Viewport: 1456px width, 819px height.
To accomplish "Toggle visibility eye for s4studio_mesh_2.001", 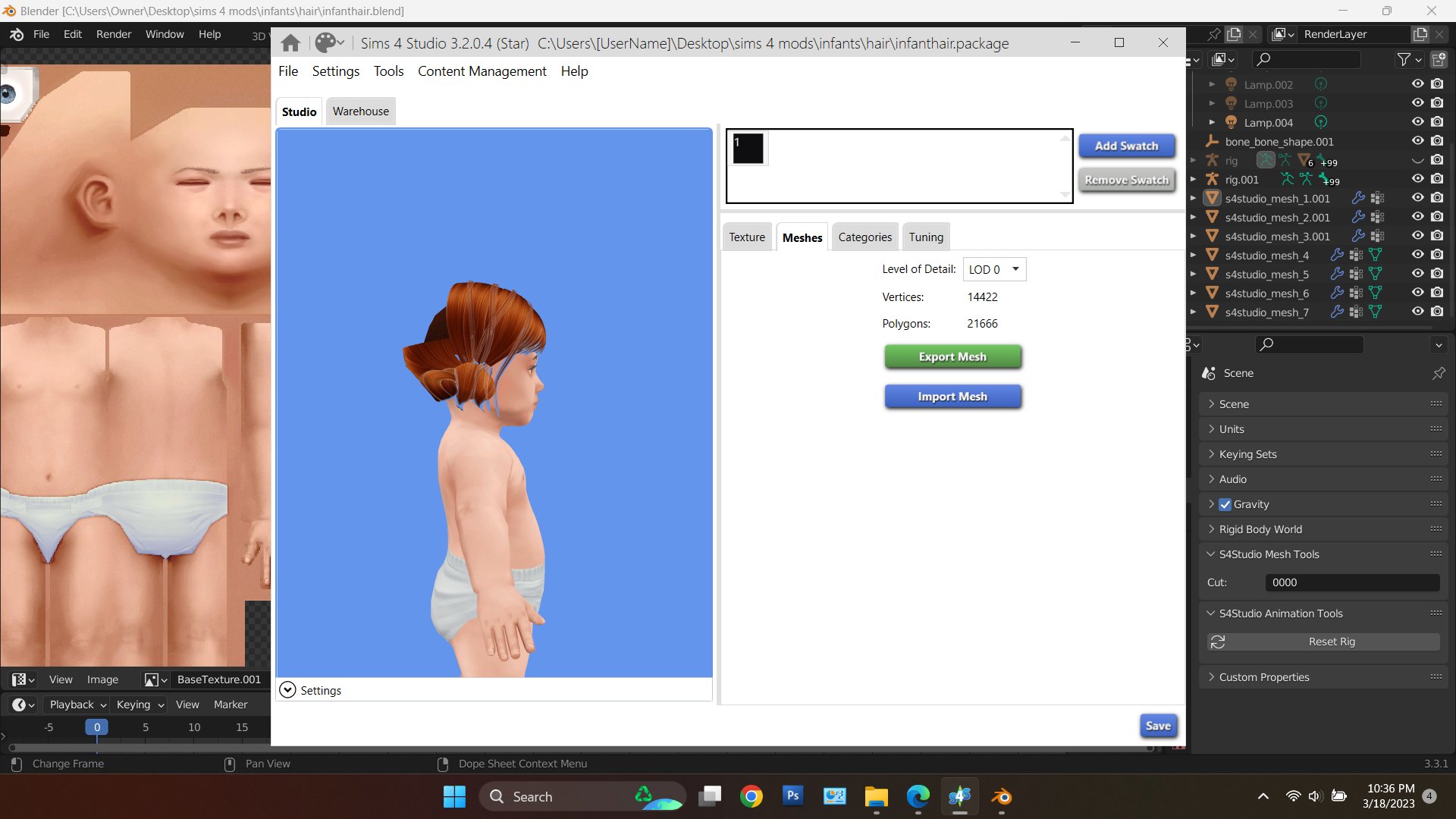I will (1417, 217).
